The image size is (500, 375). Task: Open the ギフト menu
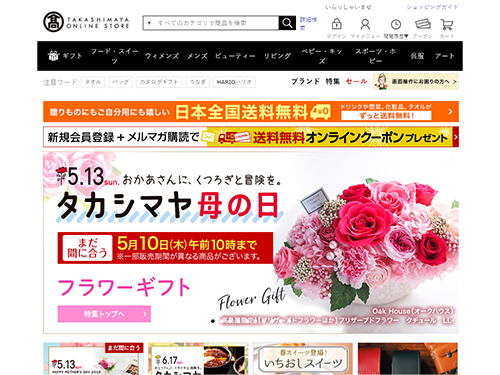[x=72, y=56]
